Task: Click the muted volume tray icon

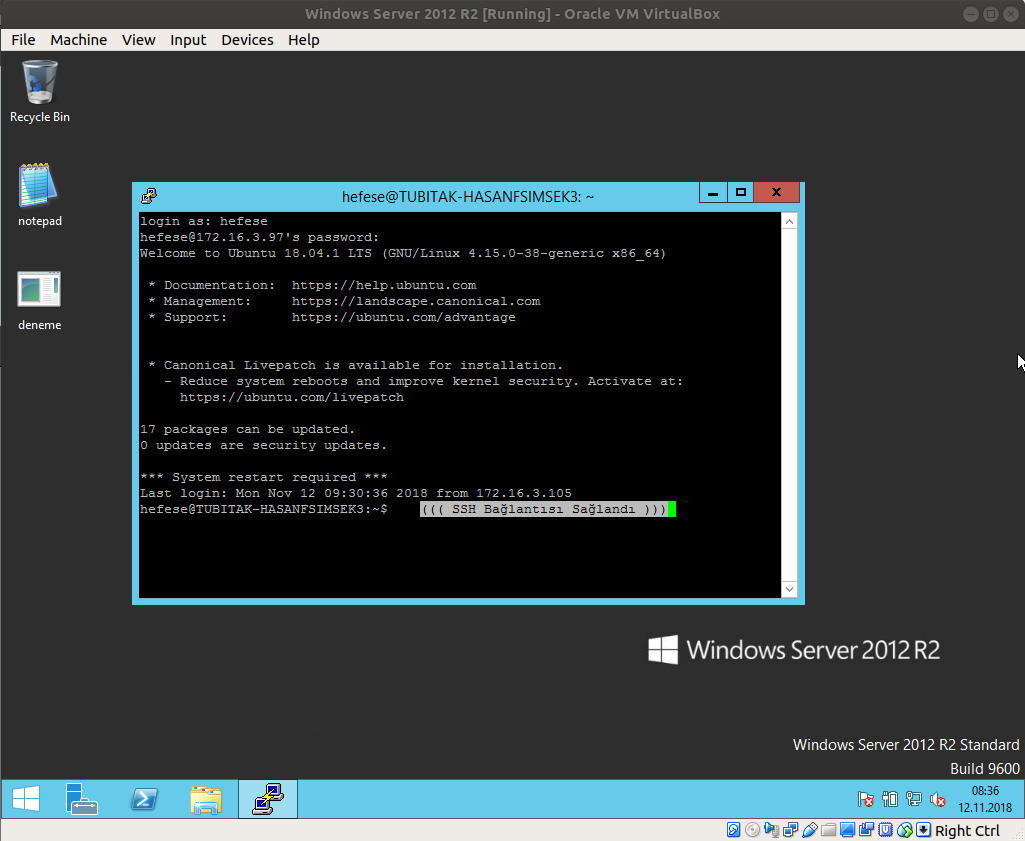Action: [x=937, y=799]
